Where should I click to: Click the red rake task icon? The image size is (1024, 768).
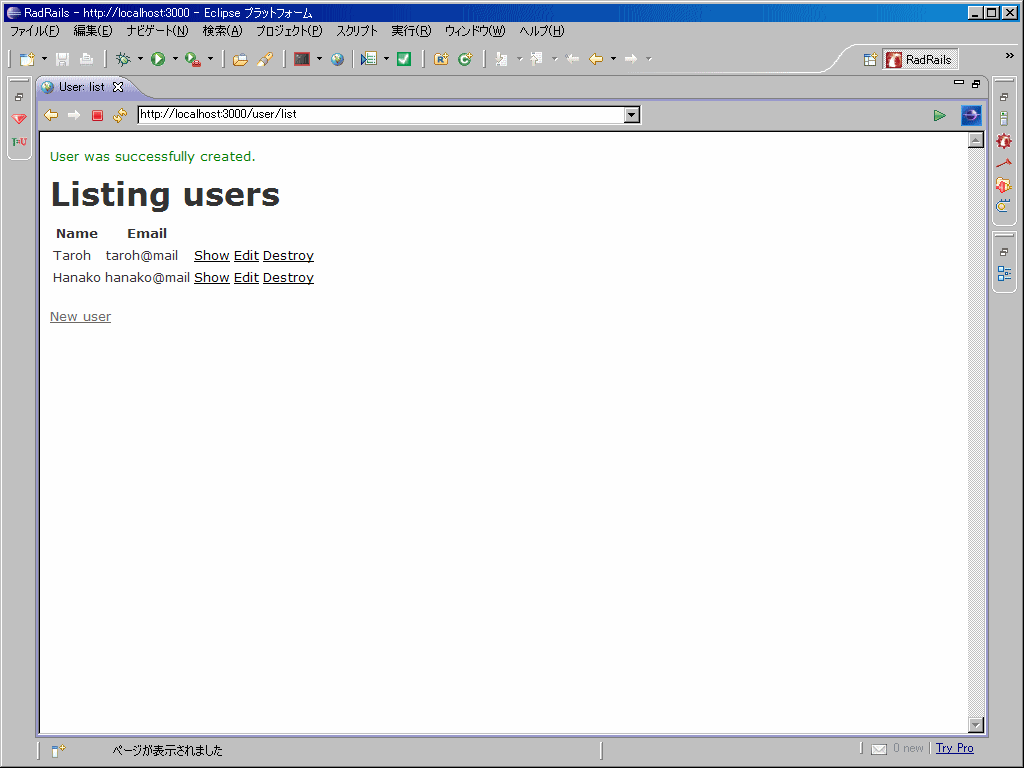(x=1004, y=163)
